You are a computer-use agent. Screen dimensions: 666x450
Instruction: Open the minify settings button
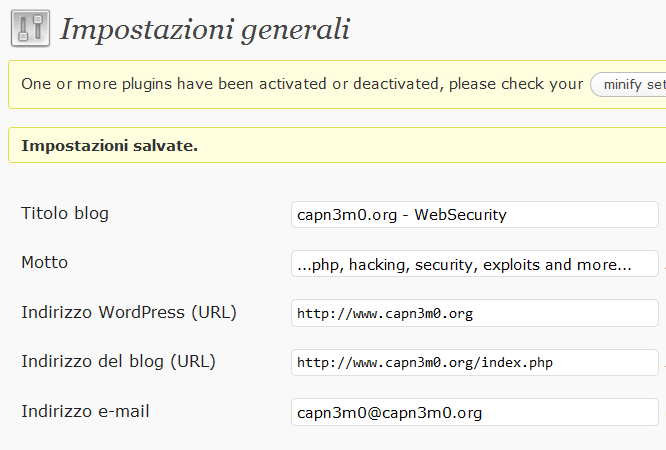(629, 85)
